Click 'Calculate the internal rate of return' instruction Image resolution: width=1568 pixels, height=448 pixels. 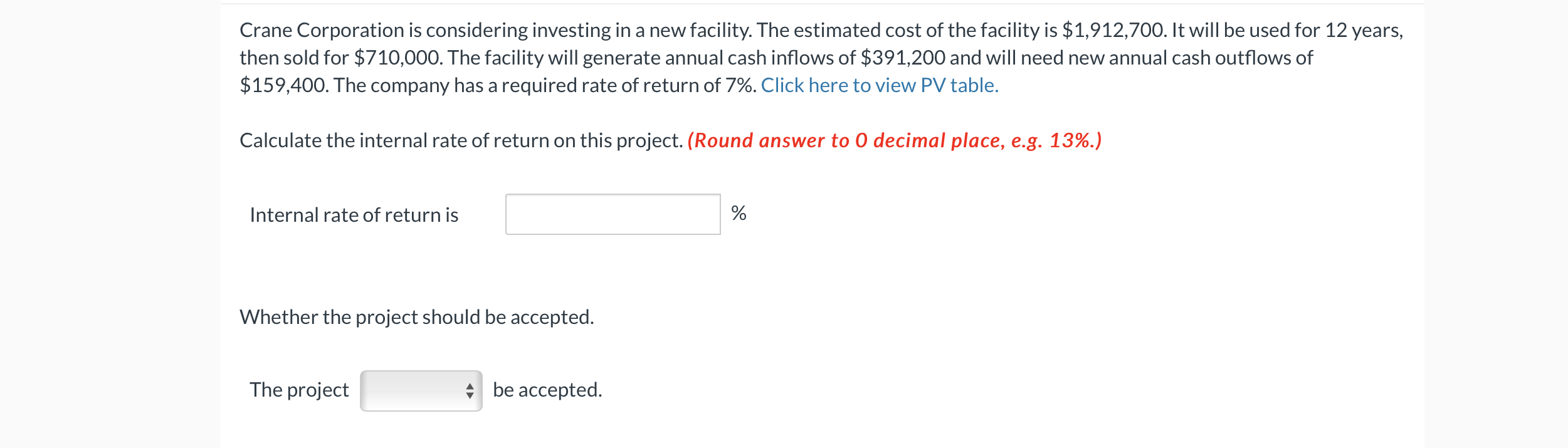coord(460,140)
